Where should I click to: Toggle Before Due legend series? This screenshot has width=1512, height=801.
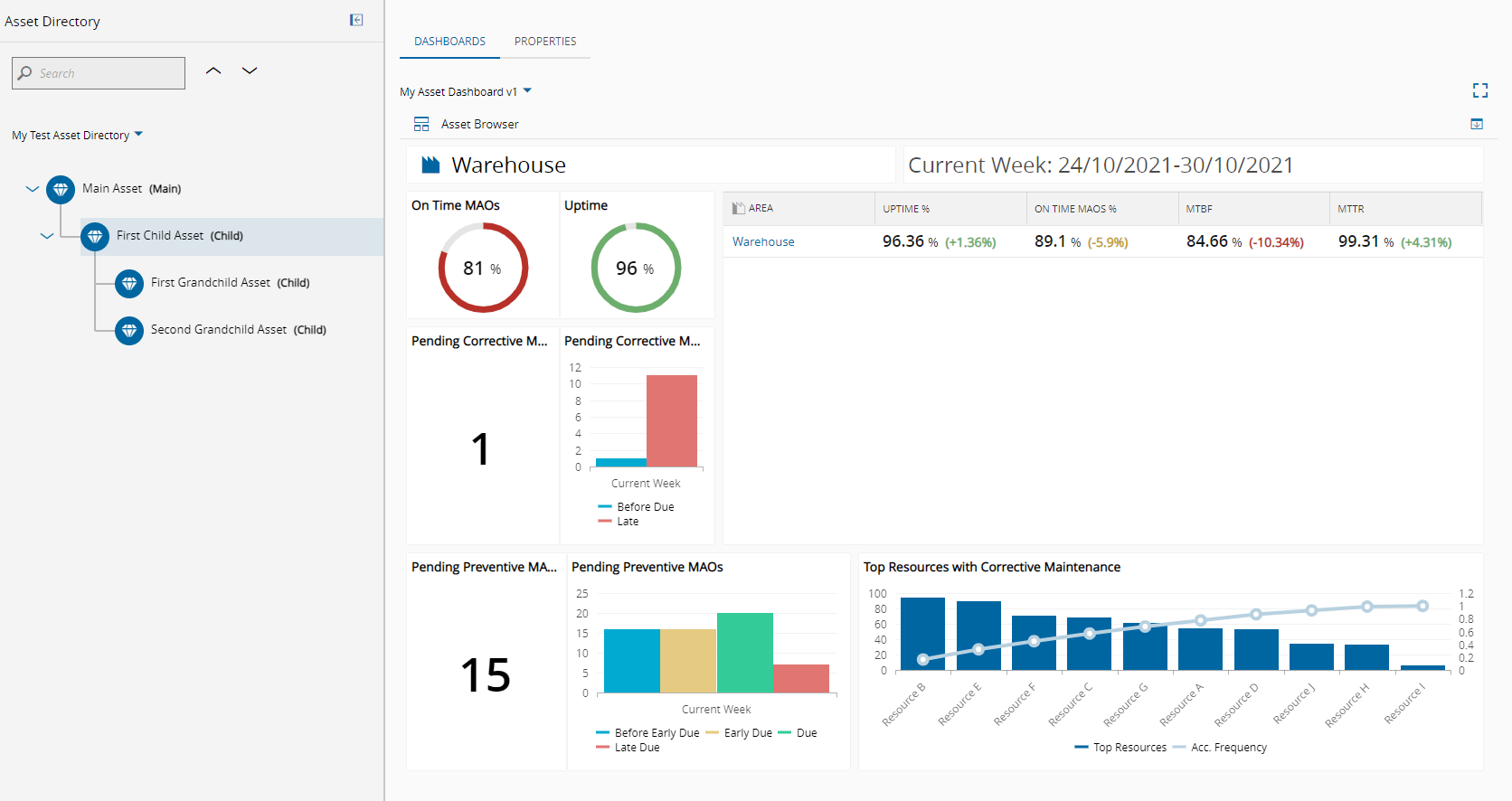click(636, 507)
